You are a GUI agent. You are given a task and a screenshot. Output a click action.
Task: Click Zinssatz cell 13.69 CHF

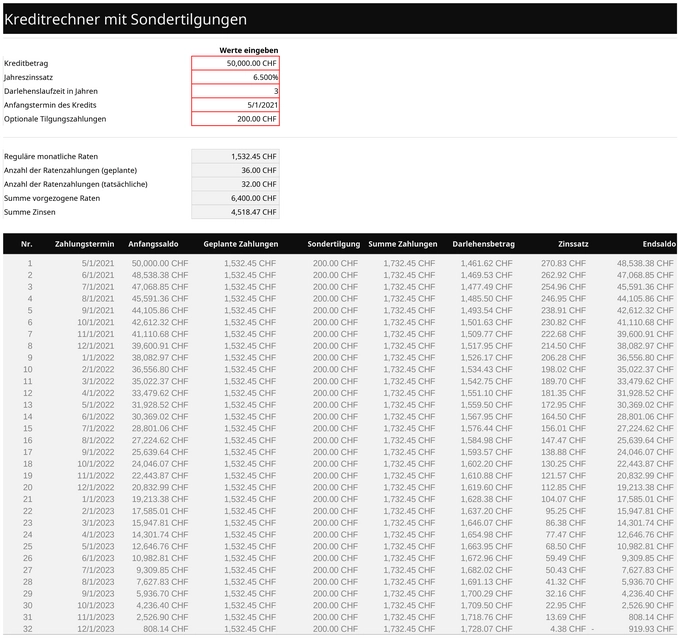coord(566,617)
